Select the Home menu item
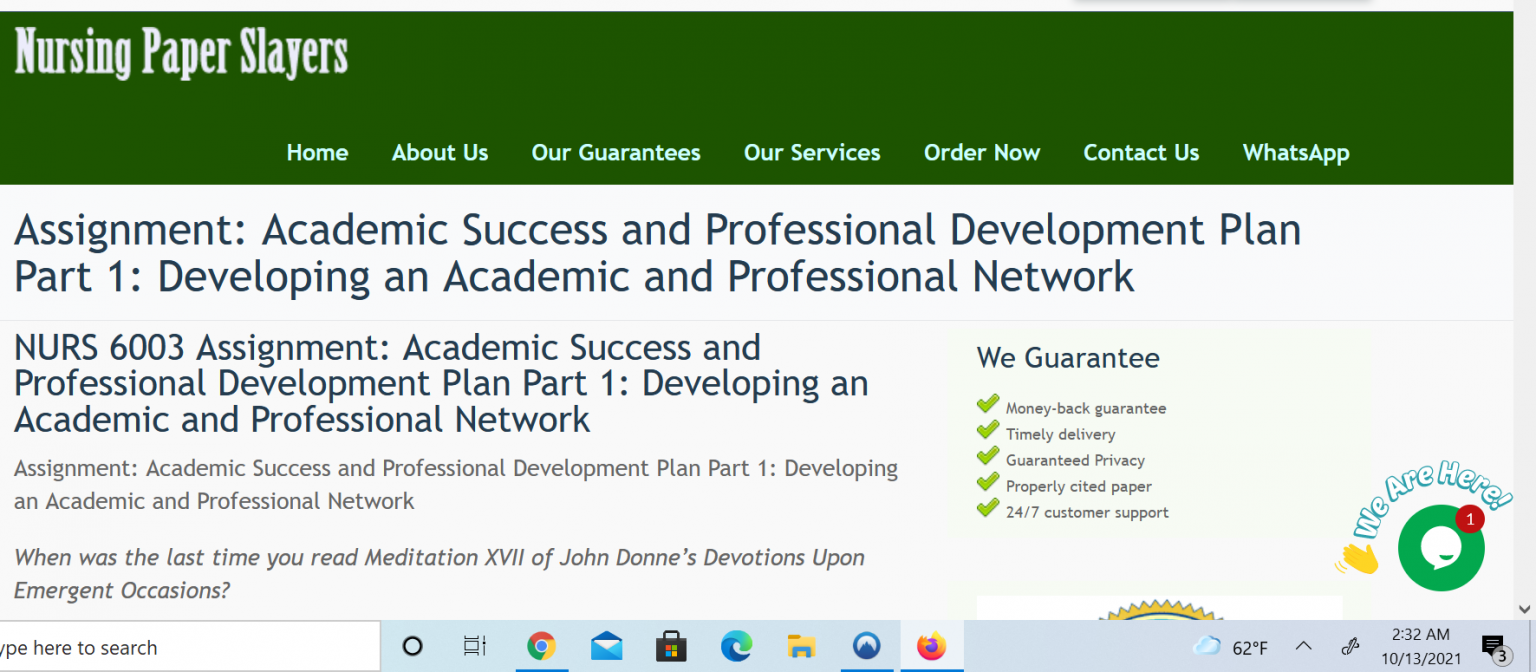 coord(317,152)
